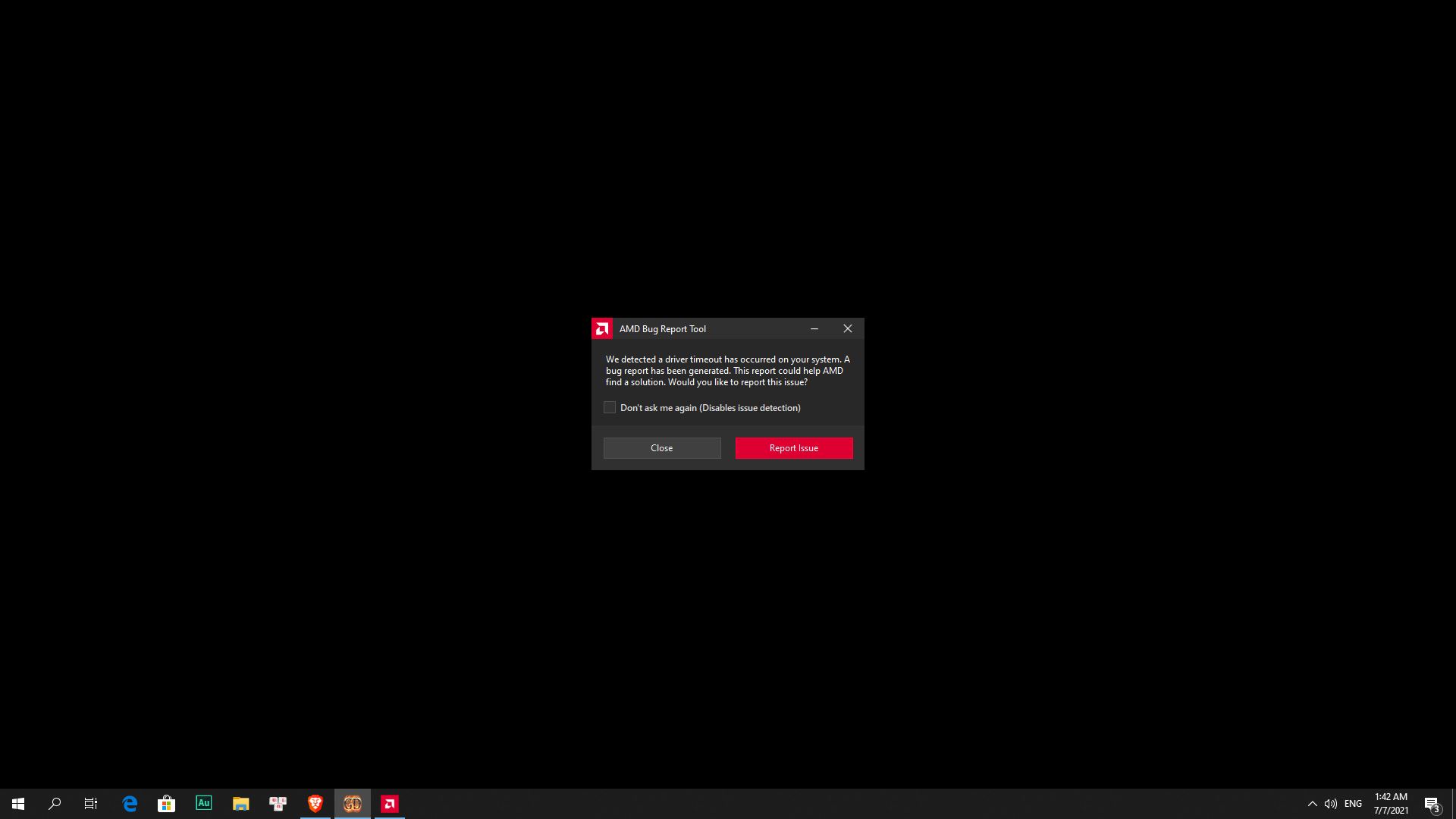Open the keyboard keys app on taskbar
This screenshot has width=1456, height=819.
[278, 804]
